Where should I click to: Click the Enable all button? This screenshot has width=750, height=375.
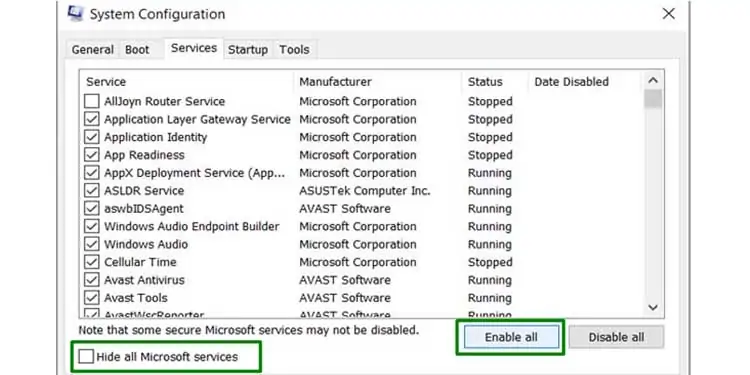tap(511, 337)
